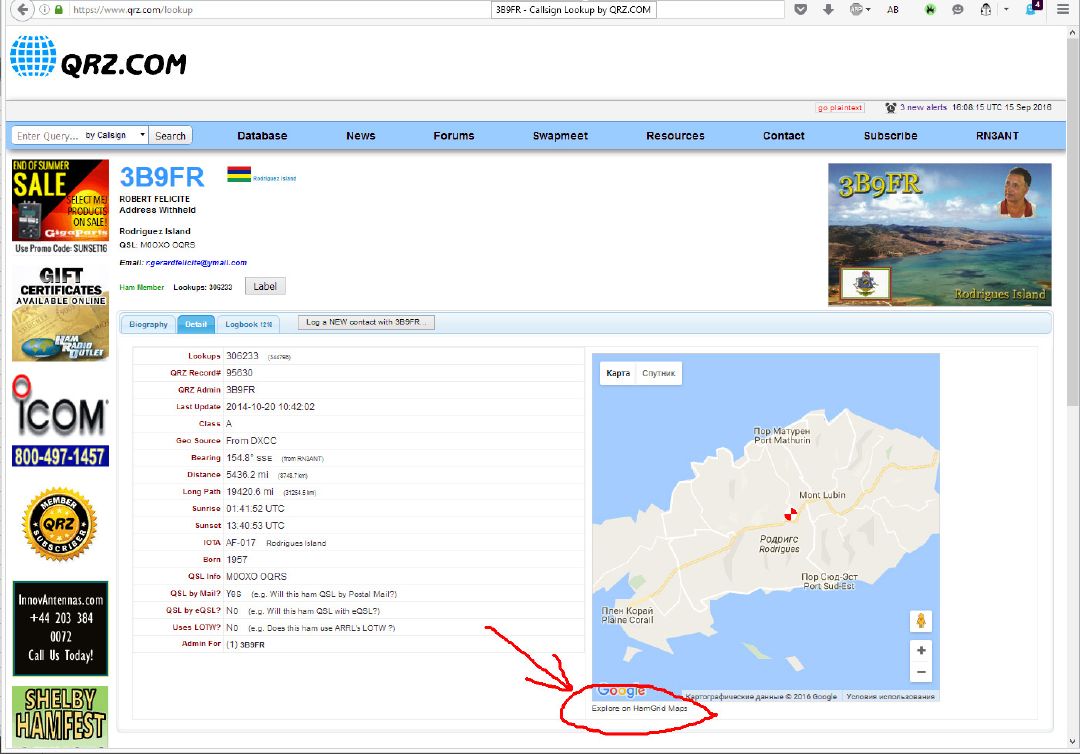Click the AB toolbar extension icon

pos(893,10)
